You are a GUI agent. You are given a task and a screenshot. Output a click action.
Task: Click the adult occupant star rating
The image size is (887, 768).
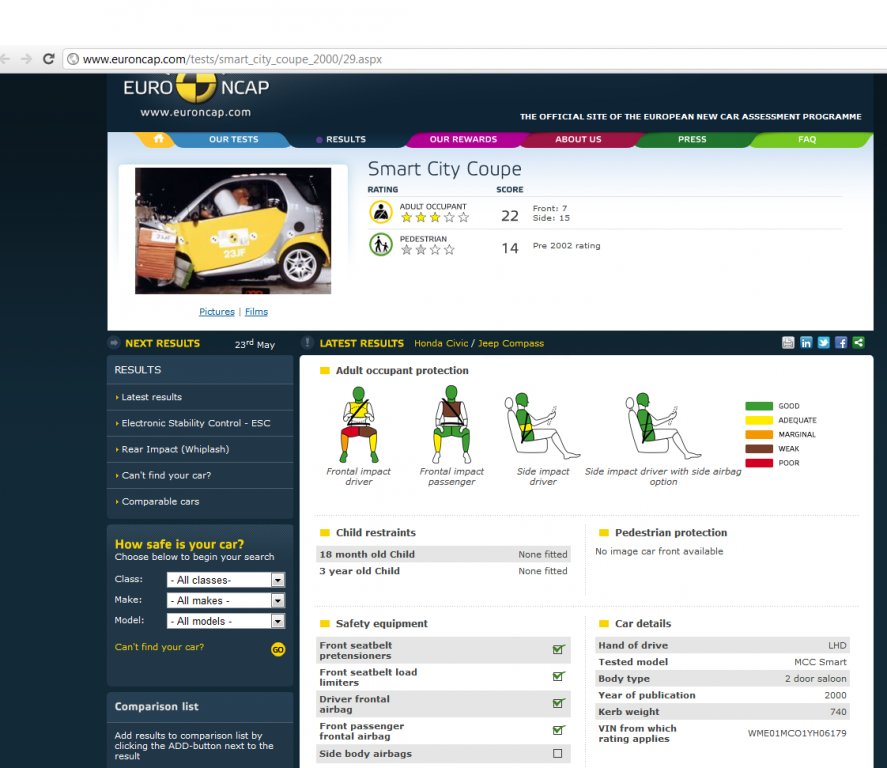[x=434, y=217]
